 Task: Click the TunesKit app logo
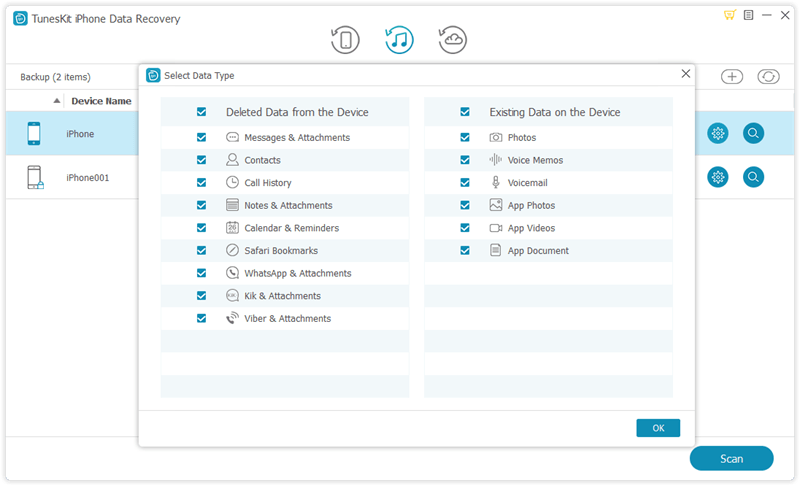(x=20, y=19)
